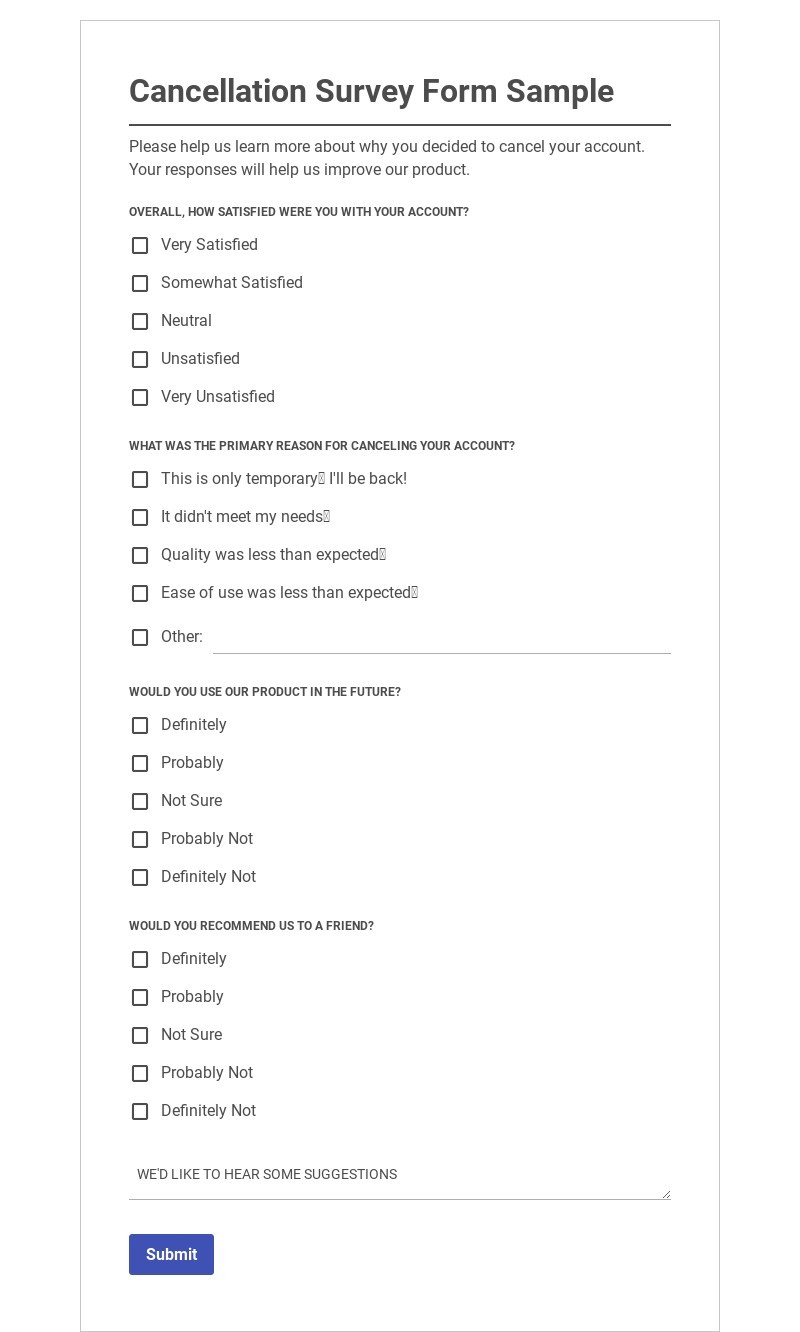Mark Unsatisfied under account satisfaction
Image resolution: width=800 pixels, height=1332 pixels.
[140, 360]
